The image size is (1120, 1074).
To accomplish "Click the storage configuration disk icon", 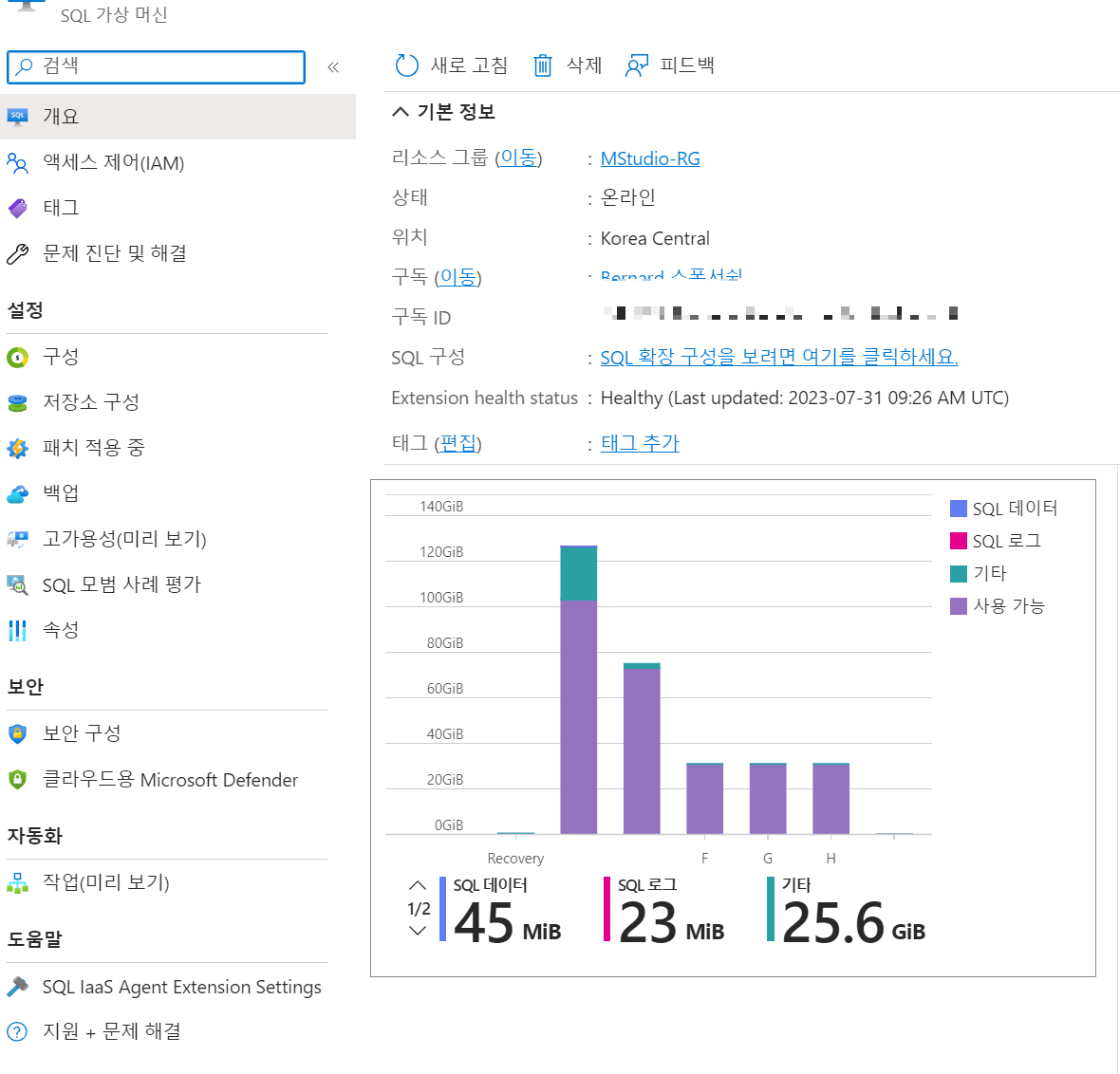I will (x=18, y=402).
